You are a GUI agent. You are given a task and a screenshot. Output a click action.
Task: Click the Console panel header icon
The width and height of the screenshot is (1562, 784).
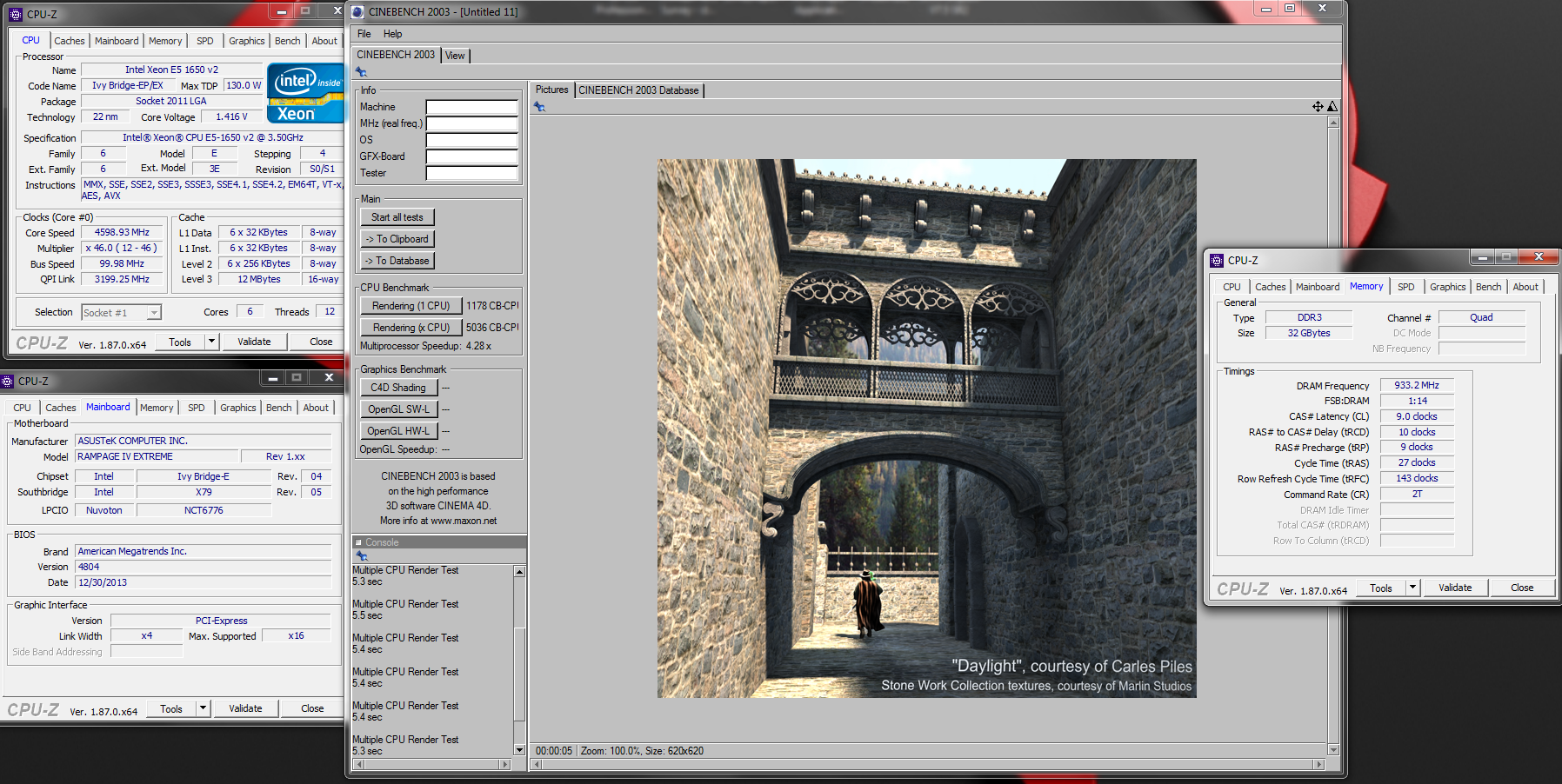point(358,542)
